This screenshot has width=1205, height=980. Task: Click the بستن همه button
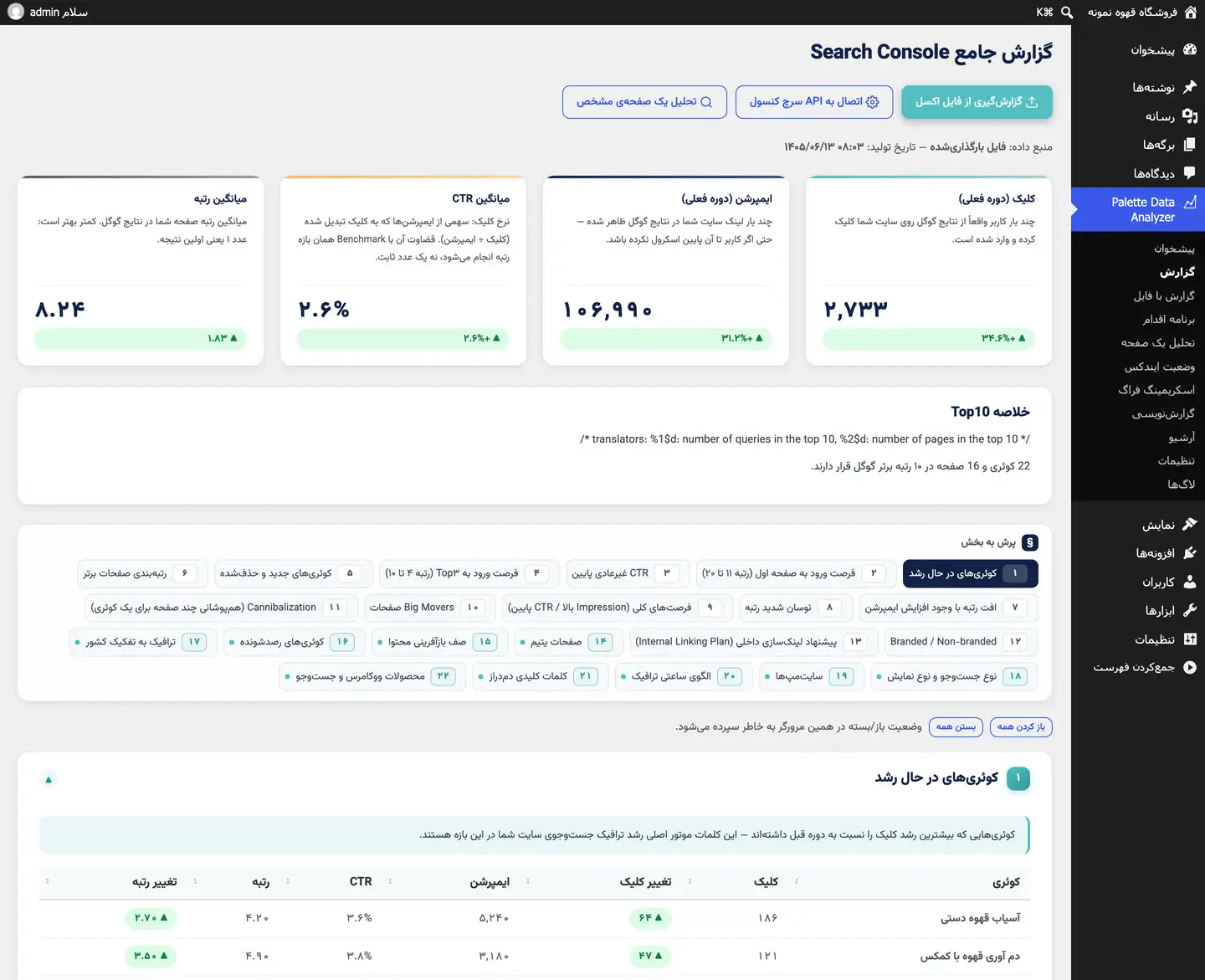pyautogui.click(x=956, y=726)
